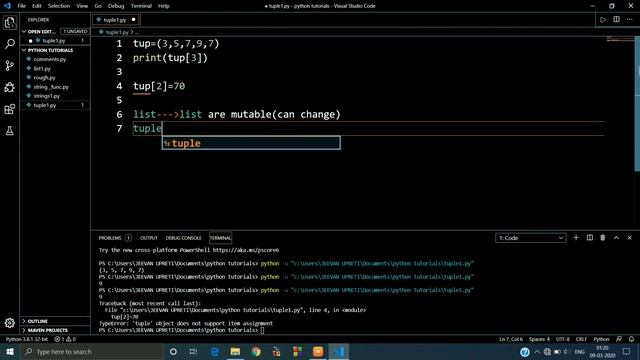
Task: Open the Explorer view in activity bar
Action: [x=9, y=22]
